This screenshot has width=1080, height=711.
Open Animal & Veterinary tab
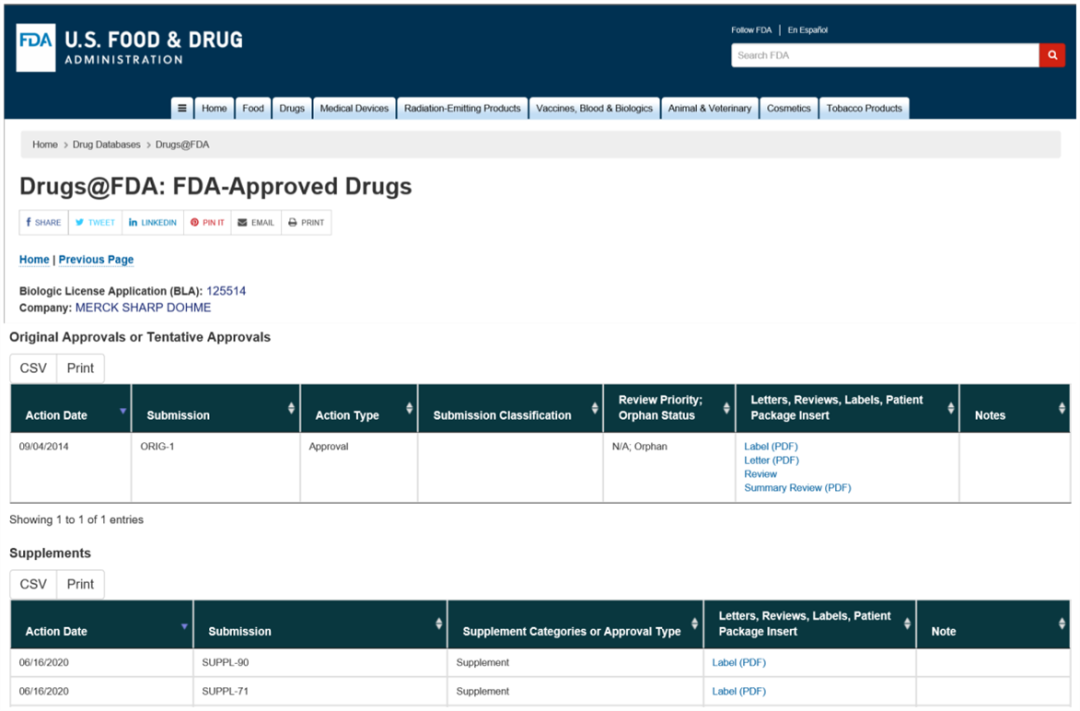point(709,108)
